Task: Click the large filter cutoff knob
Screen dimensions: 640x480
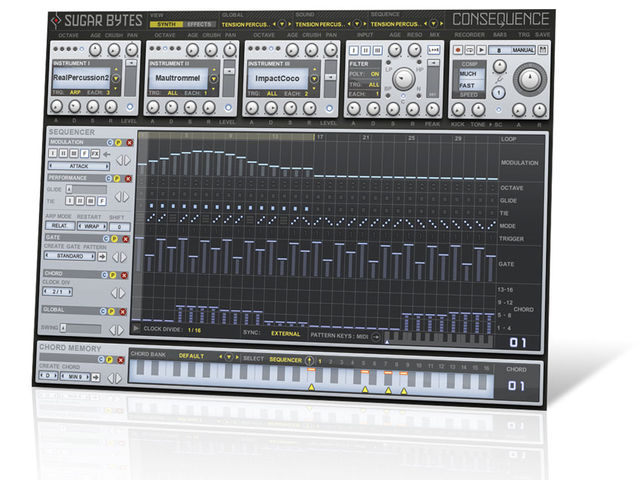Action: (x=403, y=78)
